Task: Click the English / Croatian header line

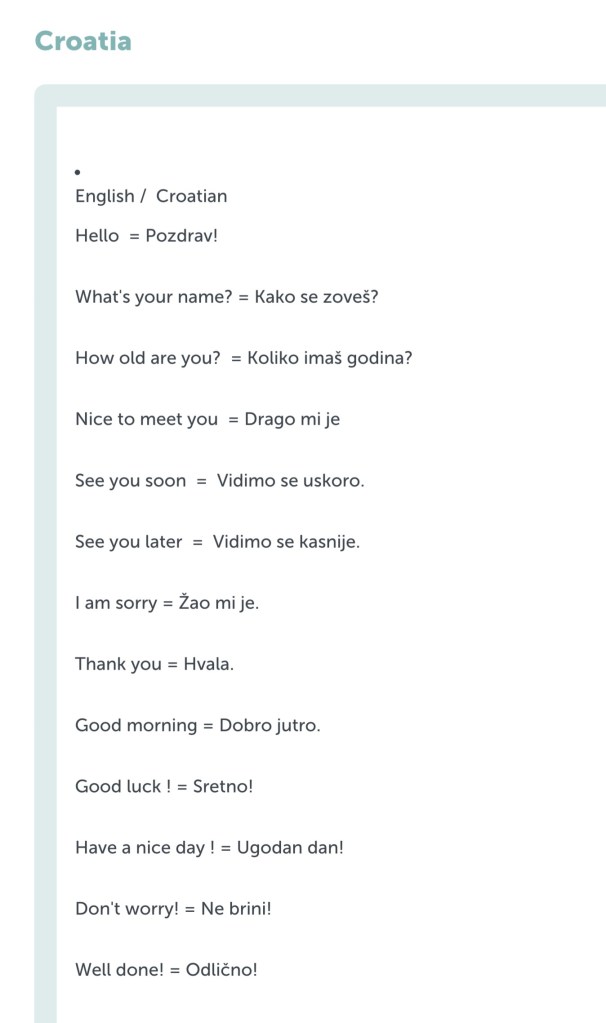Action: (x=151, y=196)
